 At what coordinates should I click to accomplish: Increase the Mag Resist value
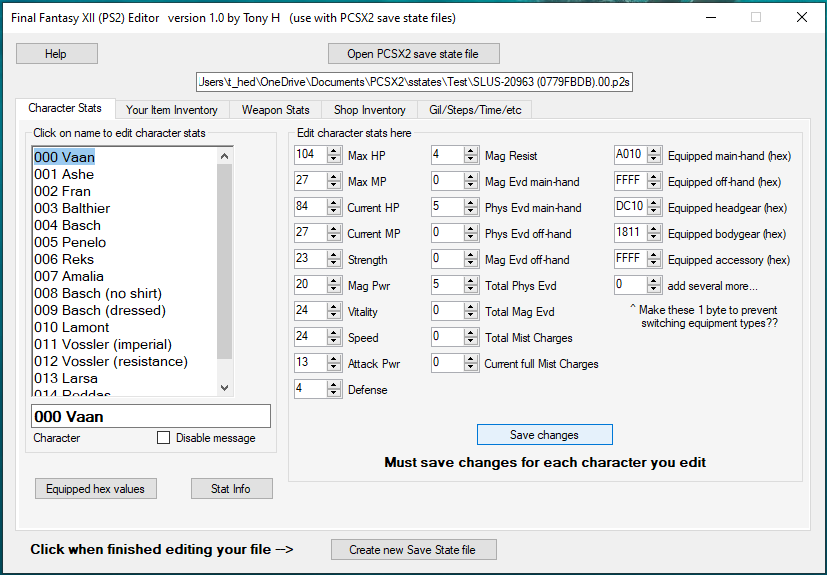click(471, 150)
